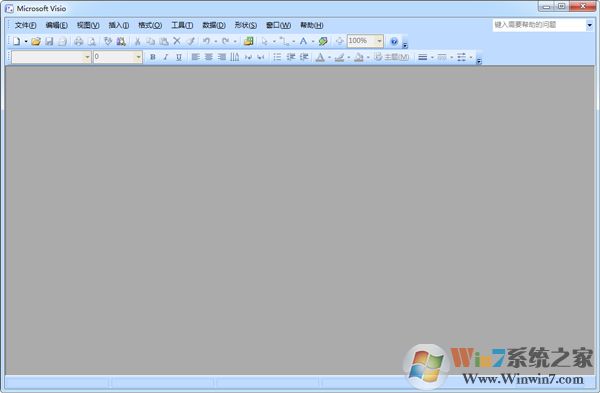Open the zoom percentage dropdown
The width and height of the screenshot is (600, 393).
coord(380,41)
